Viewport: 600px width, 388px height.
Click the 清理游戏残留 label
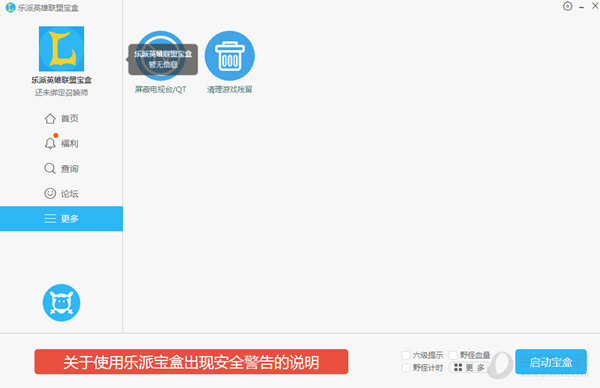pyautogui.click(x=230, y=90)
